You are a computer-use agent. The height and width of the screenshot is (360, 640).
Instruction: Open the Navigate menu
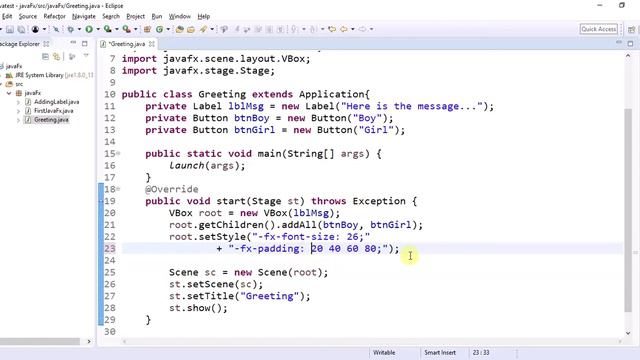click(x=84, y=16)
